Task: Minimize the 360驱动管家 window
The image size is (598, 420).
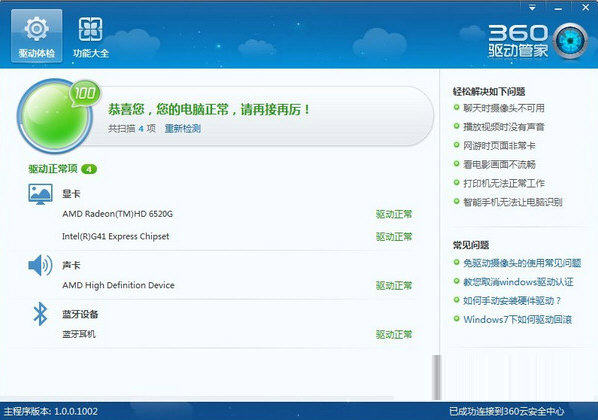Action: click(558, 8)
